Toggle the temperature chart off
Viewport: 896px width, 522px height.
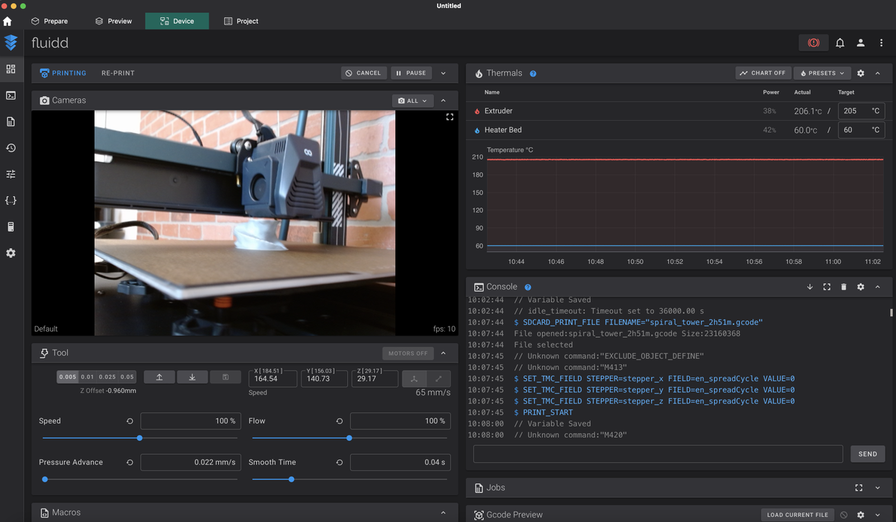click(x=762, y=73)
